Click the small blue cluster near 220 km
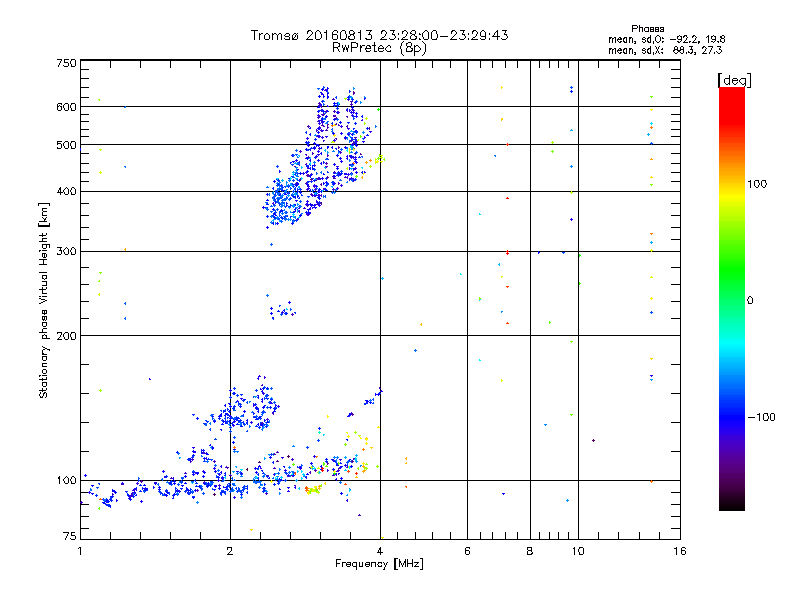The height and width of the screenshot is (600, 800). (x=282, y=309)
